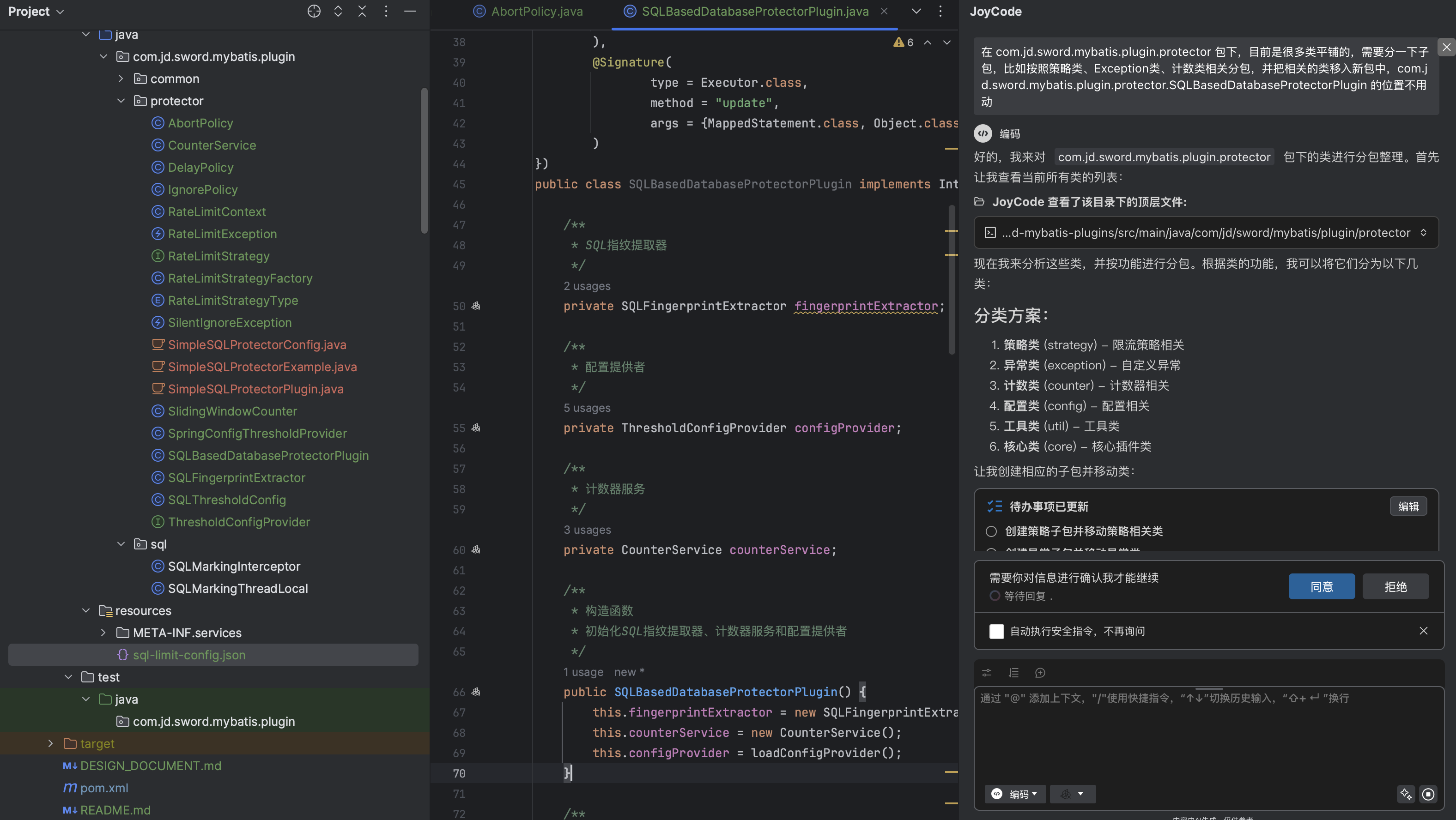Collapse all in Project panel
Image resolution: width=1456 pixels, height=820 pixels.
(x=362, y=11)
